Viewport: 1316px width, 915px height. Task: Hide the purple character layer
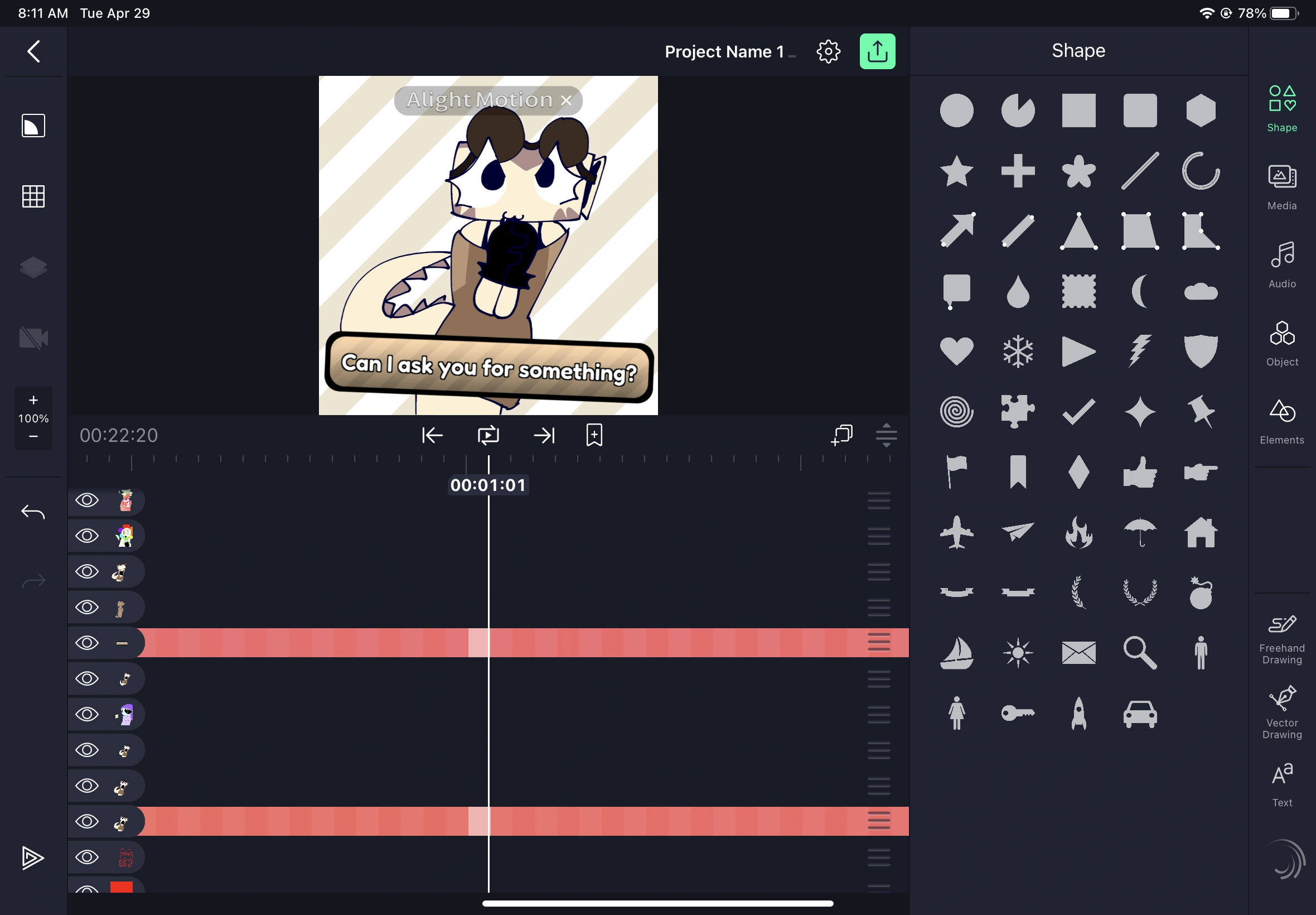(87, 714)
